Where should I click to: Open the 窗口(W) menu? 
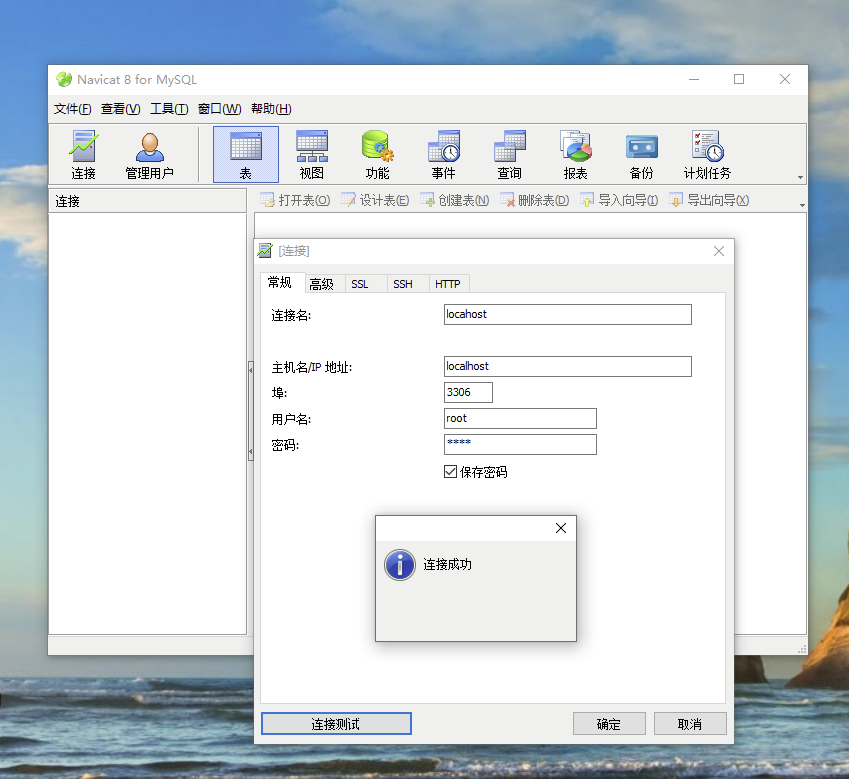point(219,109)
